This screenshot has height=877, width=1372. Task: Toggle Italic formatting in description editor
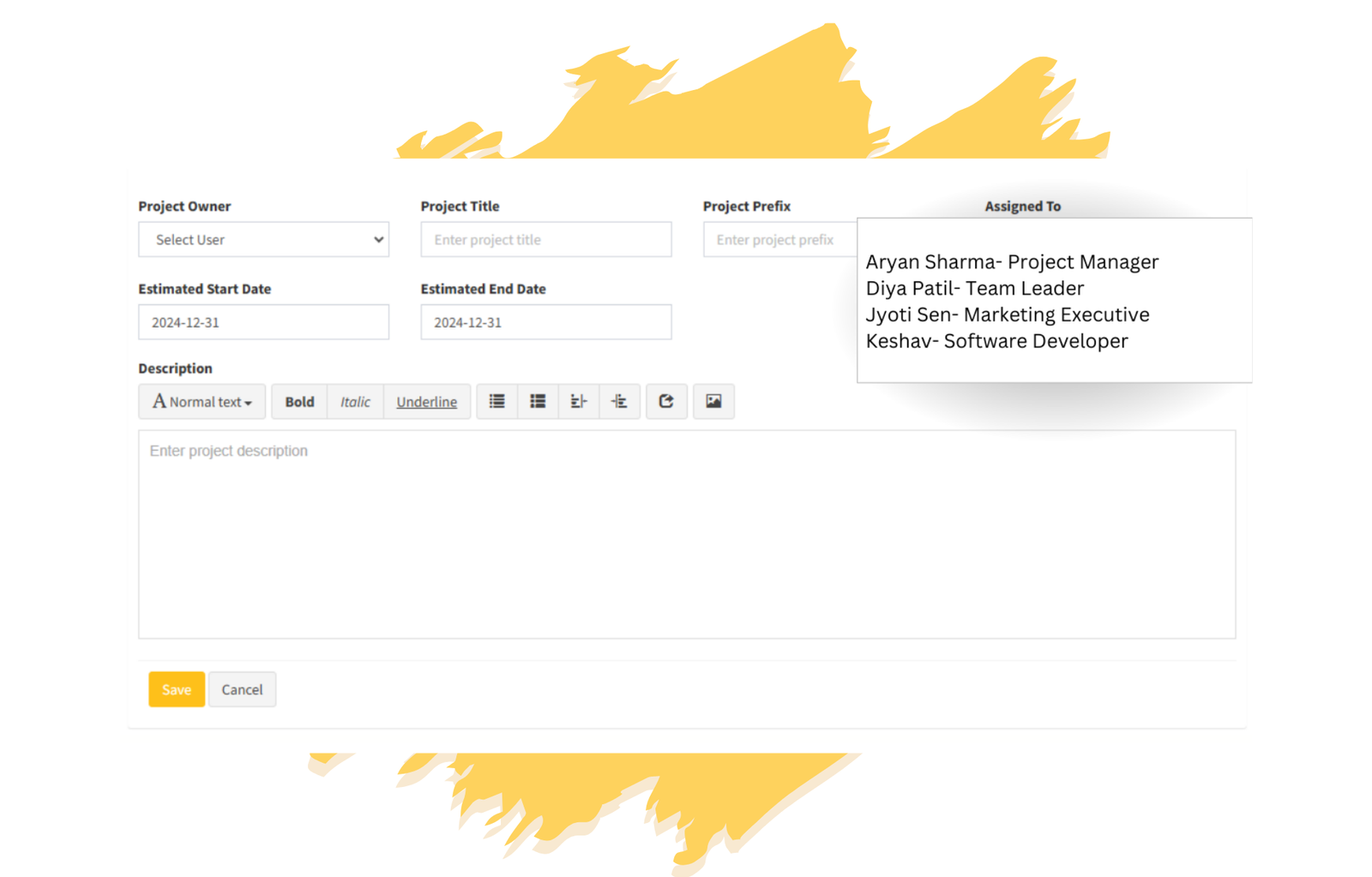pyautogui.click(x=355, y=401)
